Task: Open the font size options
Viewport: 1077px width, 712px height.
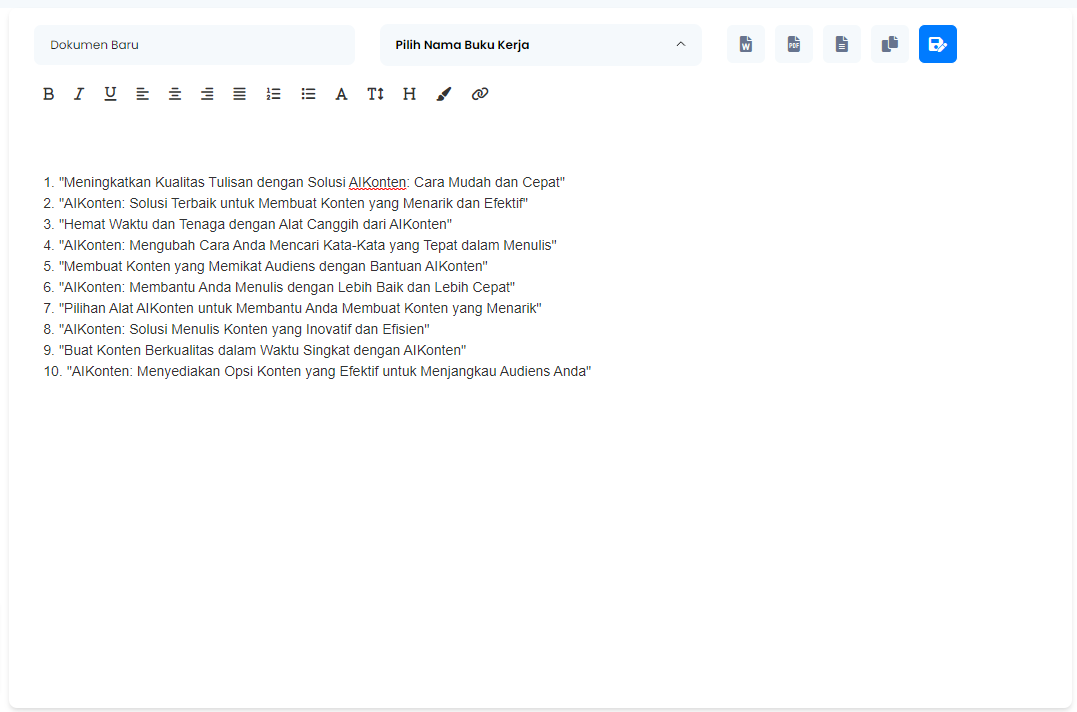Action: tap(375, 94)
